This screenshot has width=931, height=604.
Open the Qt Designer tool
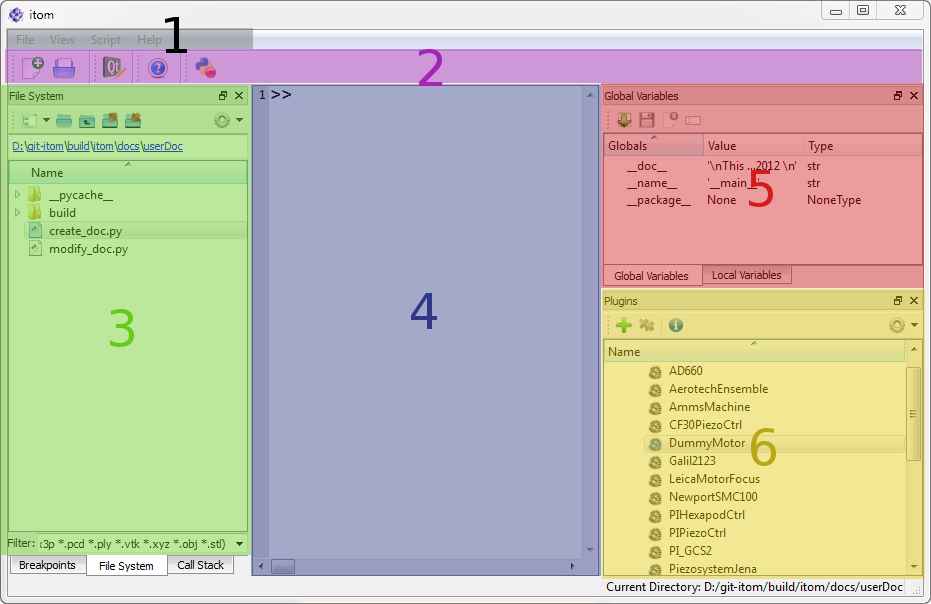point(112,68)
